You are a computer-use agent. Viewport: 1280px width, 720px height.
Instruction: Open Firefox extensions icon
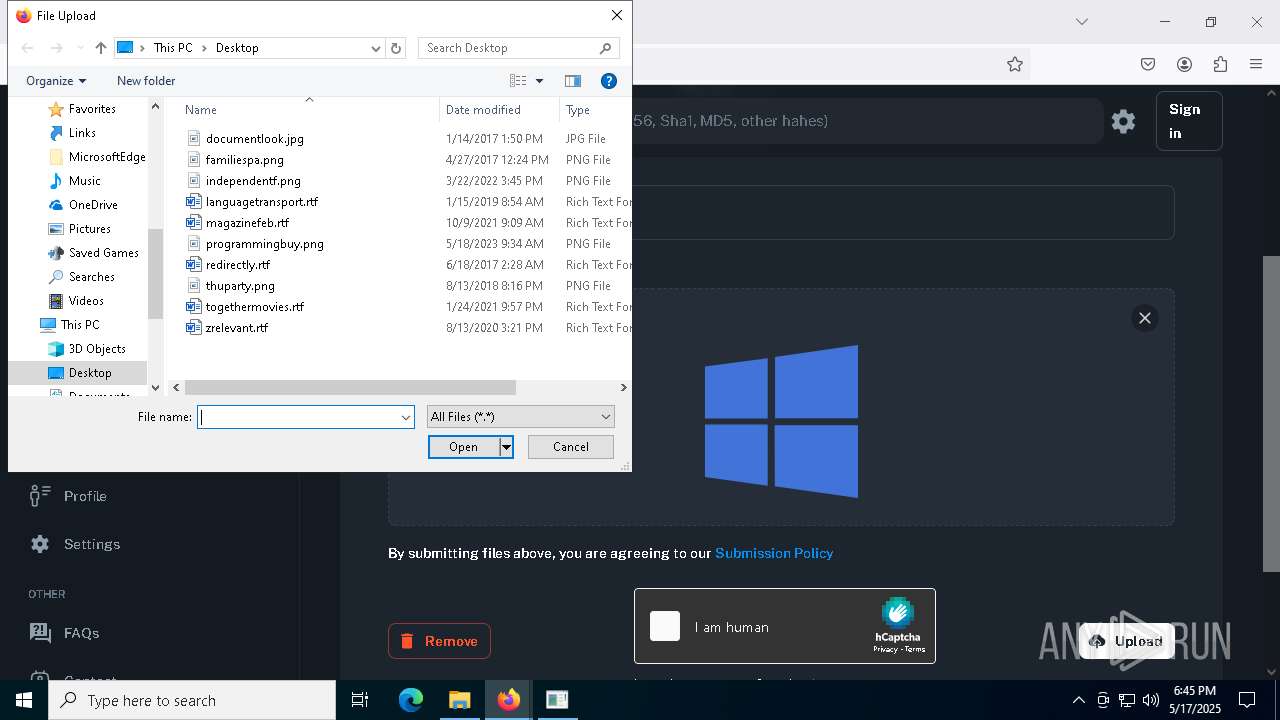coord(1220,64)
